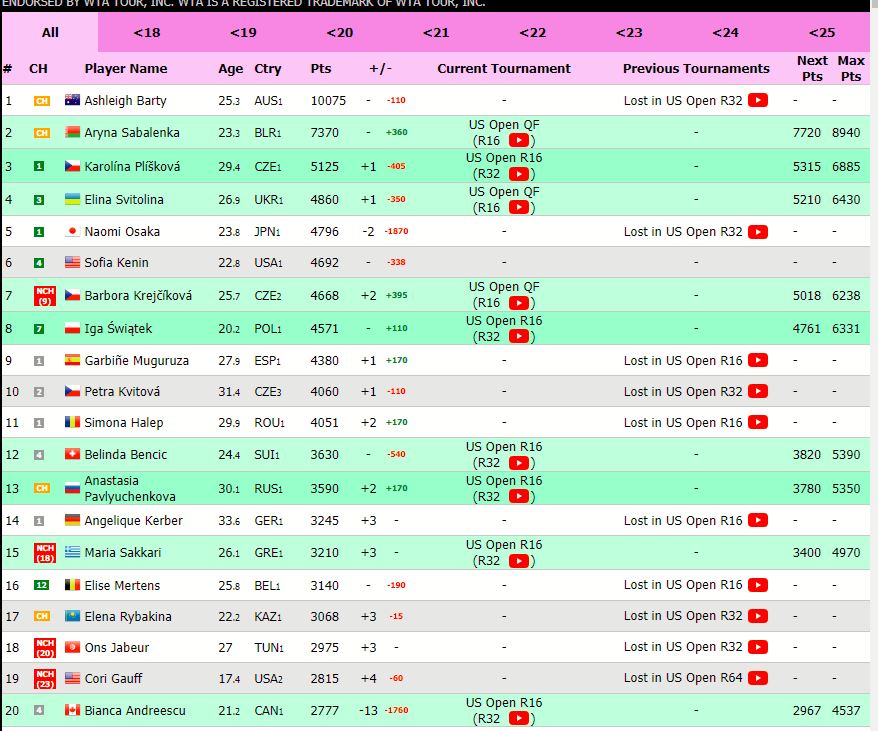Click the Spanish flag beside Garbiñe Muguruza
This screenshot has width=878, height=731.
pyautogui.click(x=72, y=360)
